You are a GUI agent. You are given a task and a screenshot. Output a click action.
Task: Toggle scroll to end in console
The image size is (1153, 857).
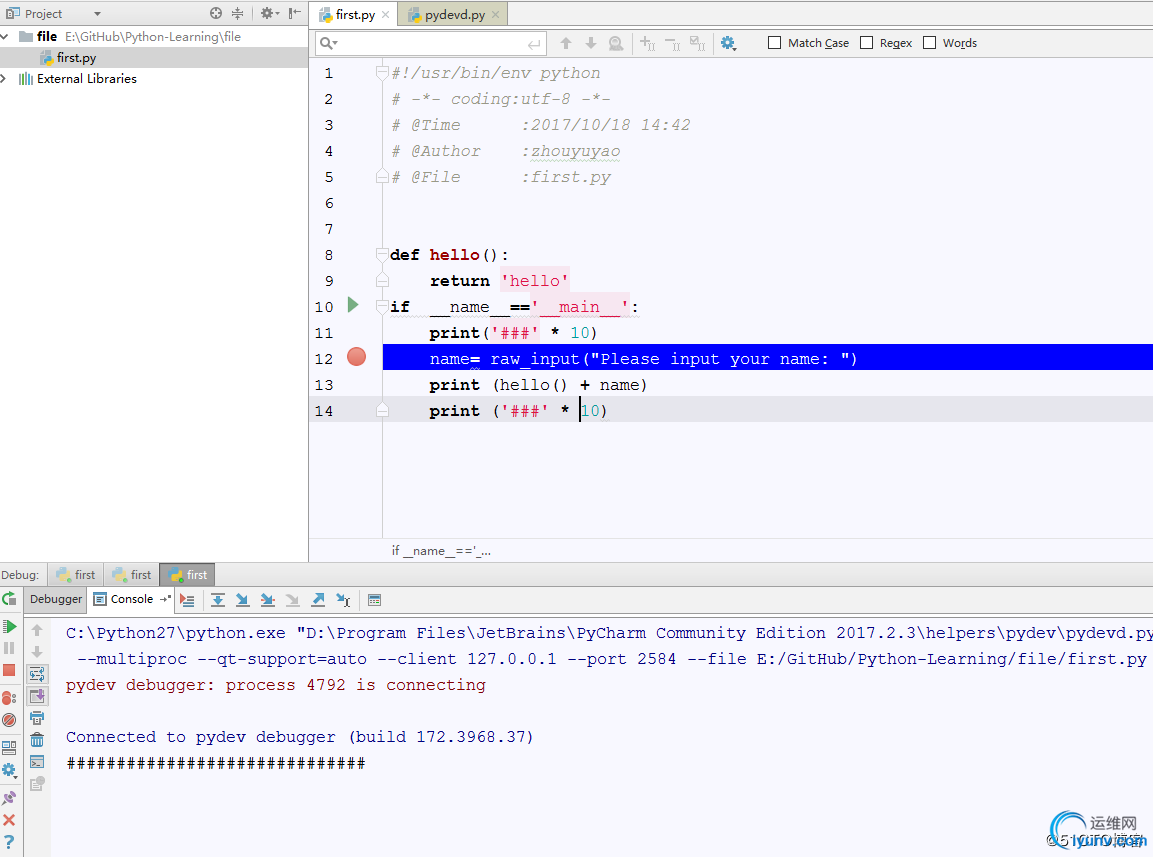point(37,696)
